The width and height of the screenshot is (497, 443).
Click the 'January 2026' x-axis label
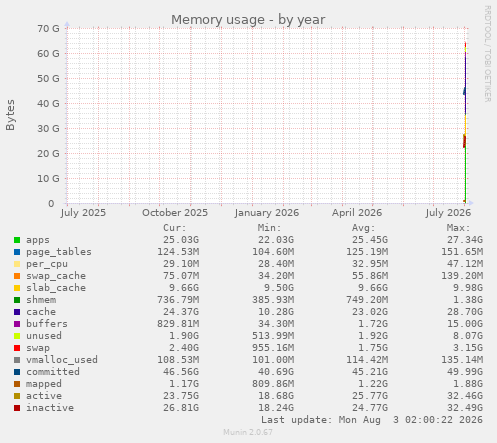pyautogui.click(x=267, y=213)
